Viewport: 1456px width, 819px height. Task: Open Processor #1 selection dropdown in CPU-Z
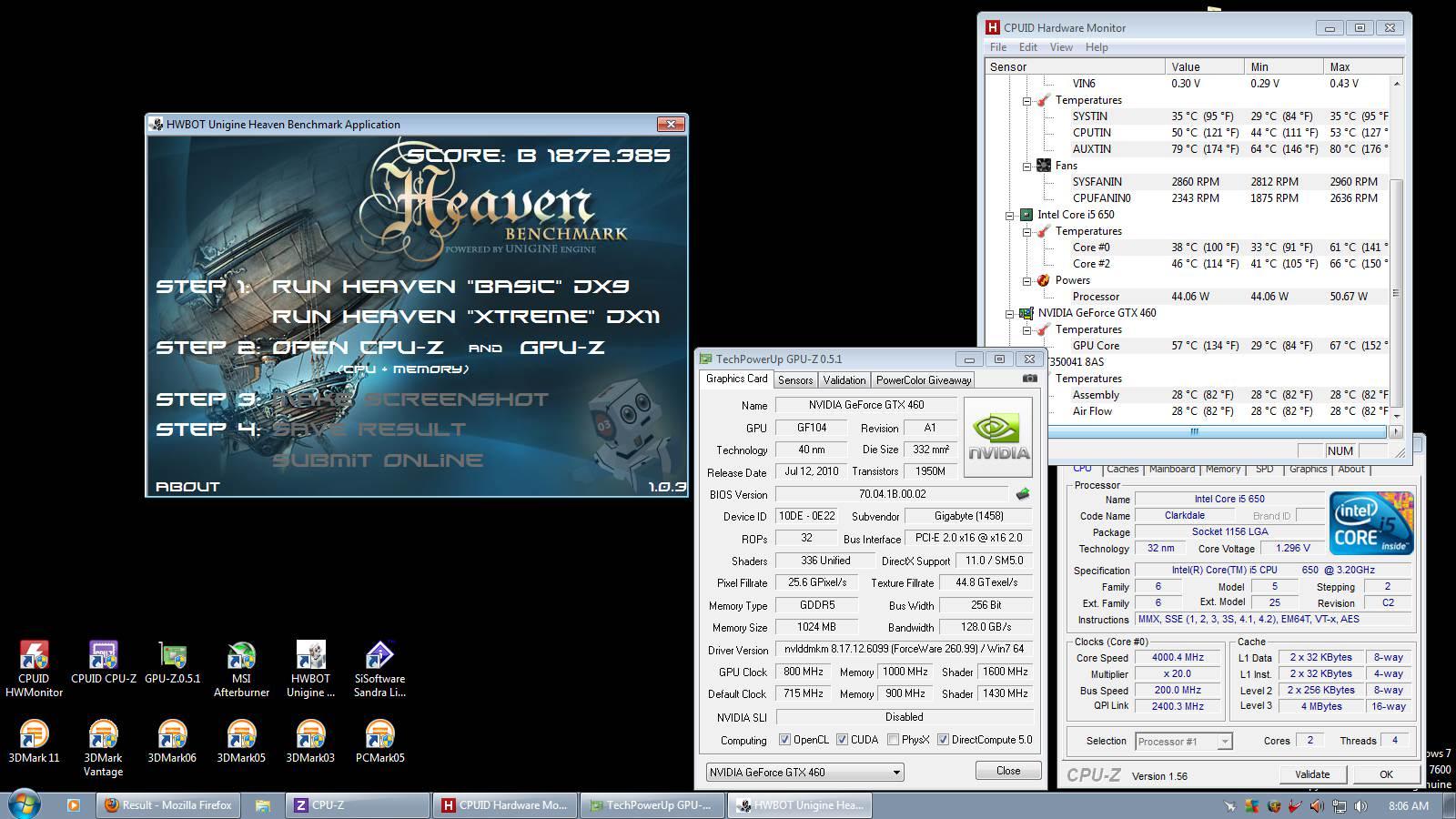coord(1184,742)
